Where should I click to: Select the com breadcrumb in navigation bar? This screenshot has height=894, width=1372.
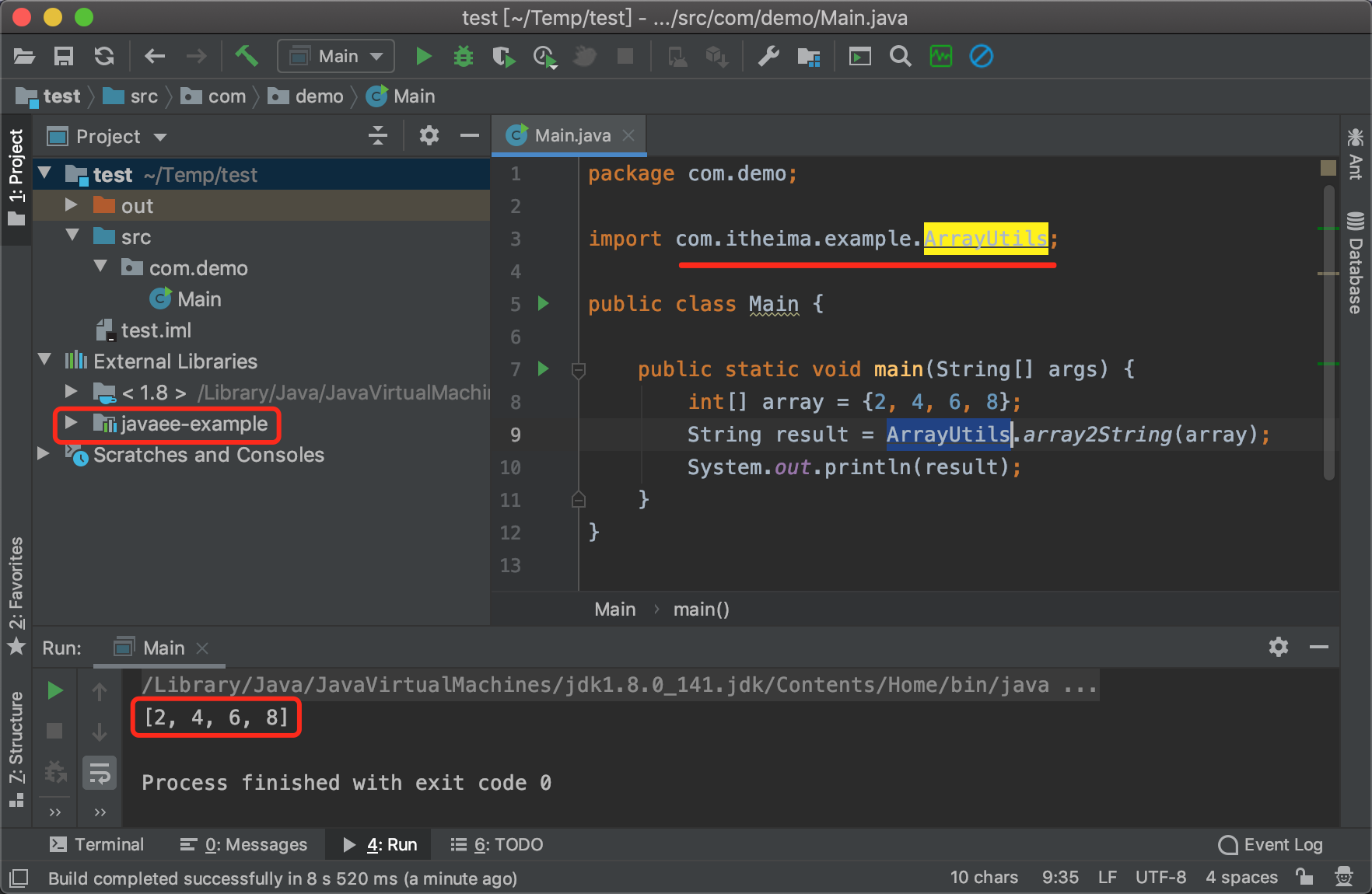213,96
